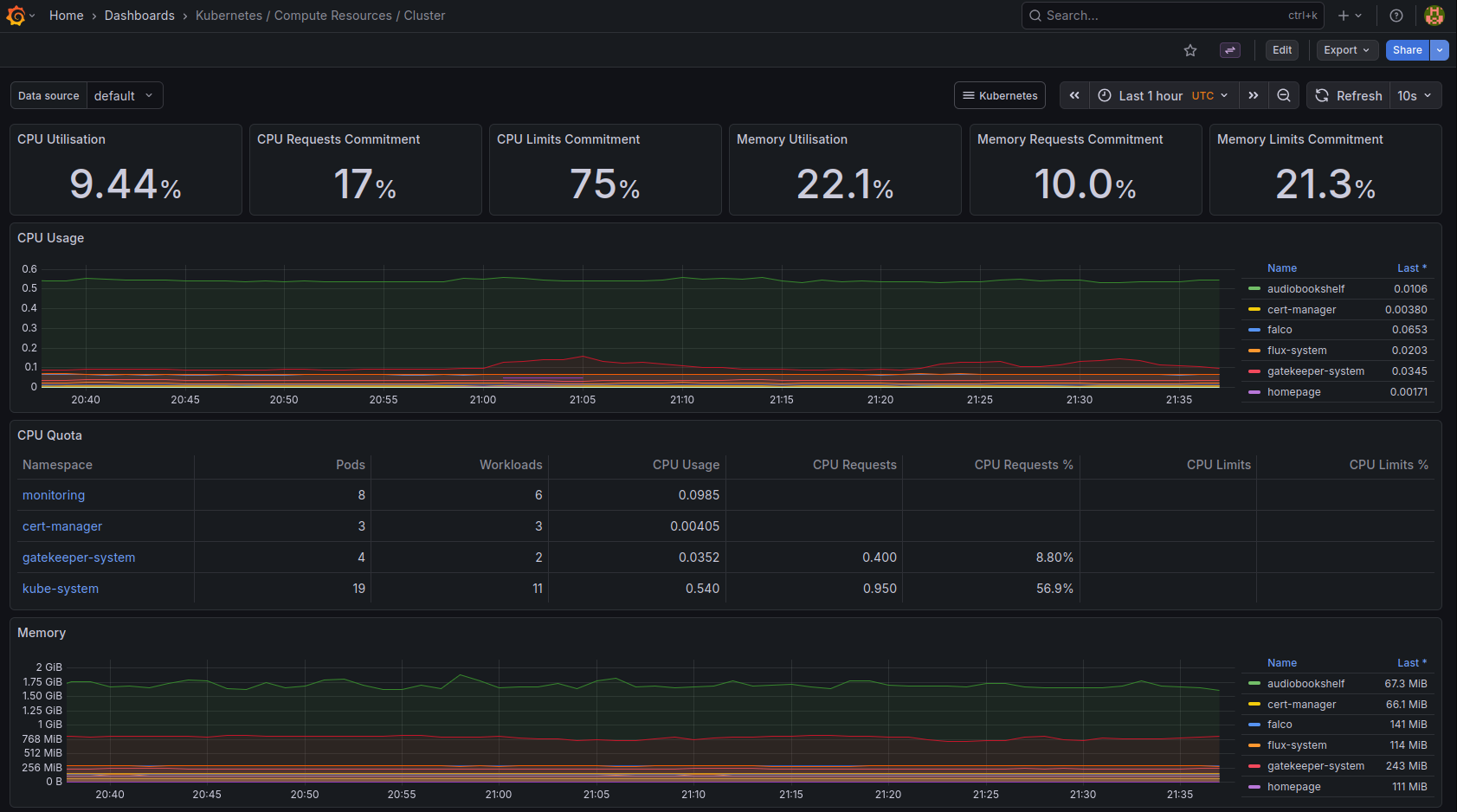Open the Kubernetes dashboard links menu
The height and width of the screenshot is (812, 1457).
[x=1000, y=95]
